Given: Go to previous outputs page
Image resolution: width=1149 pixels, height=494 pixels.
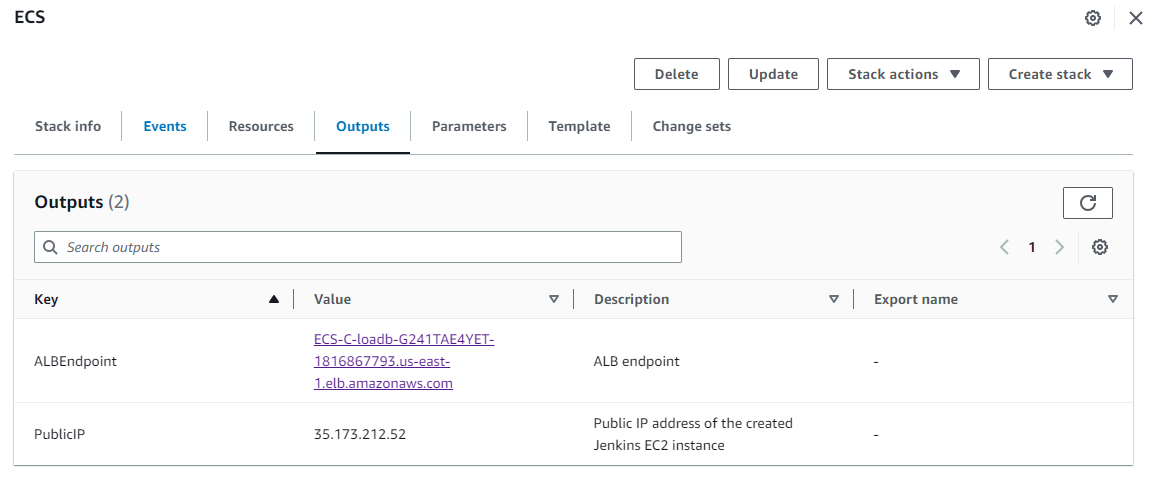Looking at the screenshot, I should [x=1005, y=247].
